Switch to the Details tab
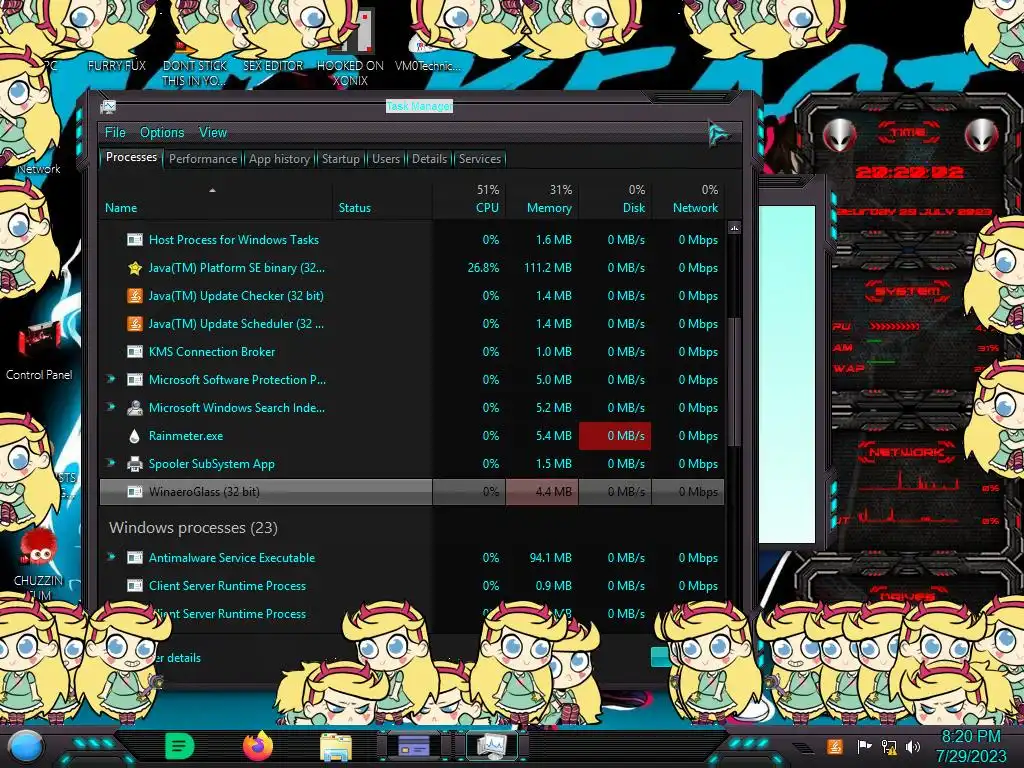This screenshot has width=1024, height=768. (429, 159)
